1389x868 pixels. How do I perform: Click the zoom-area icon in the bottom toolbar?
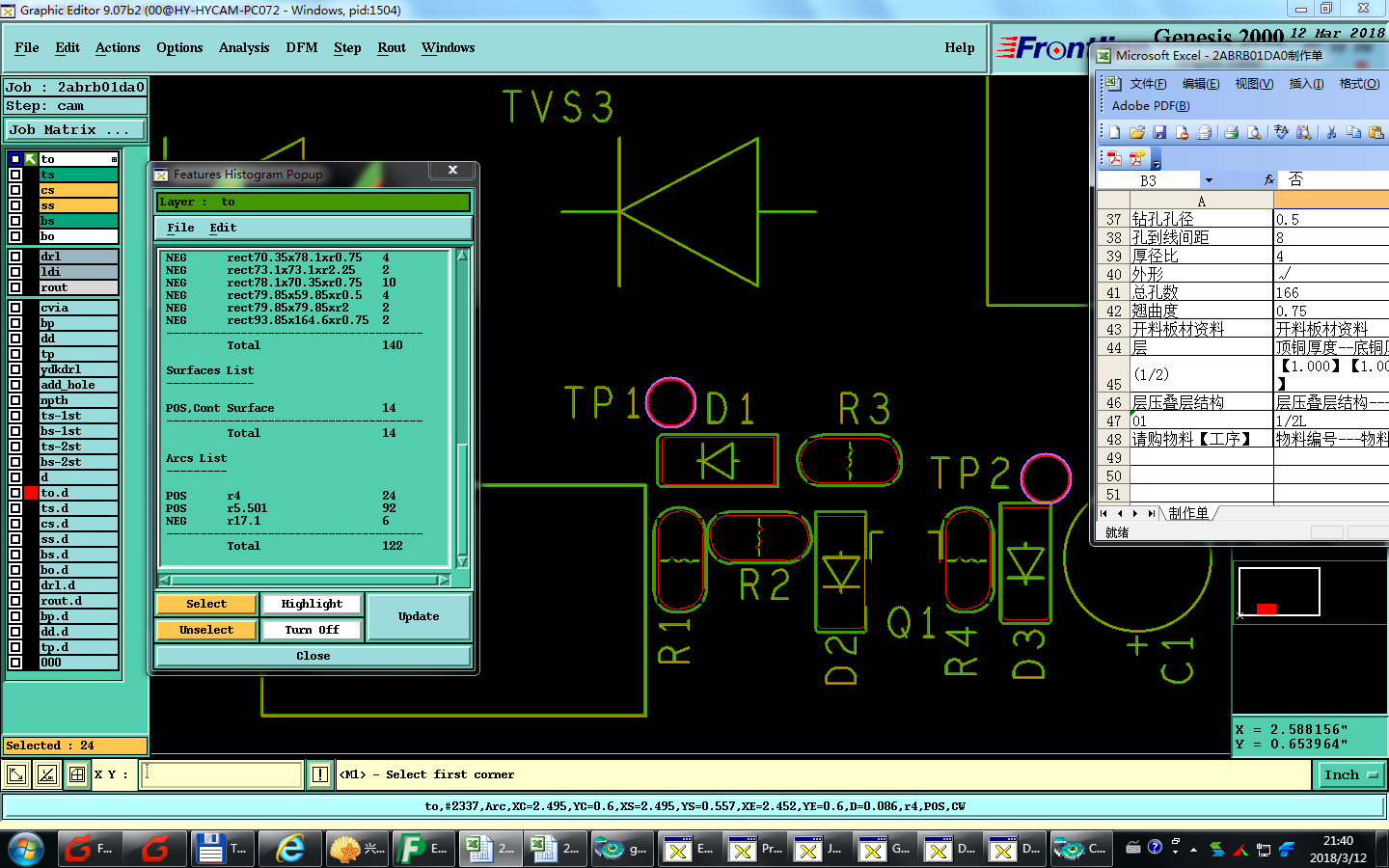(x=16, y=774)
